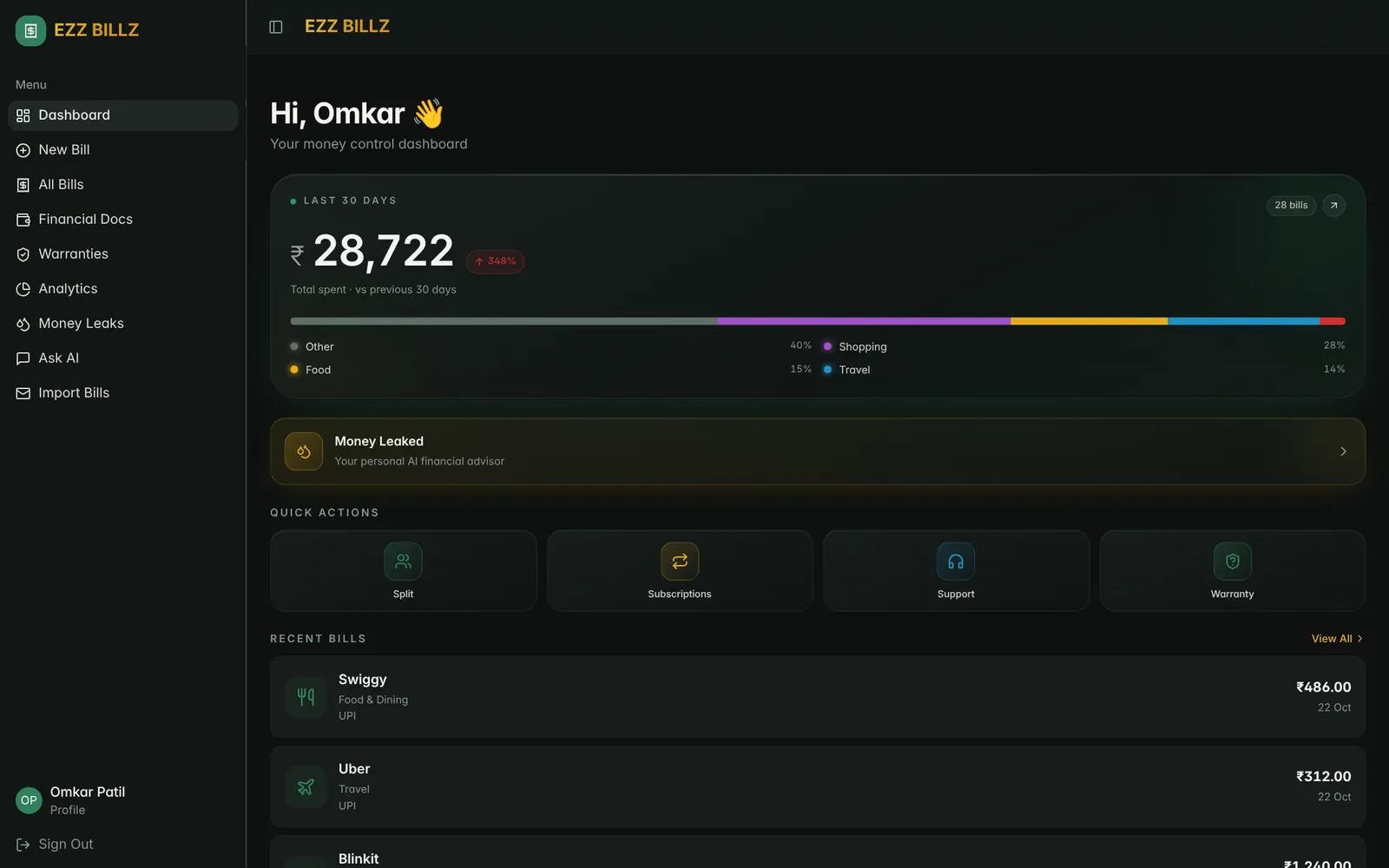Open the Uber bill amount ₹312.00
The height and width of the screenshot is (868, 1389).
click(x=1323, y=776)
